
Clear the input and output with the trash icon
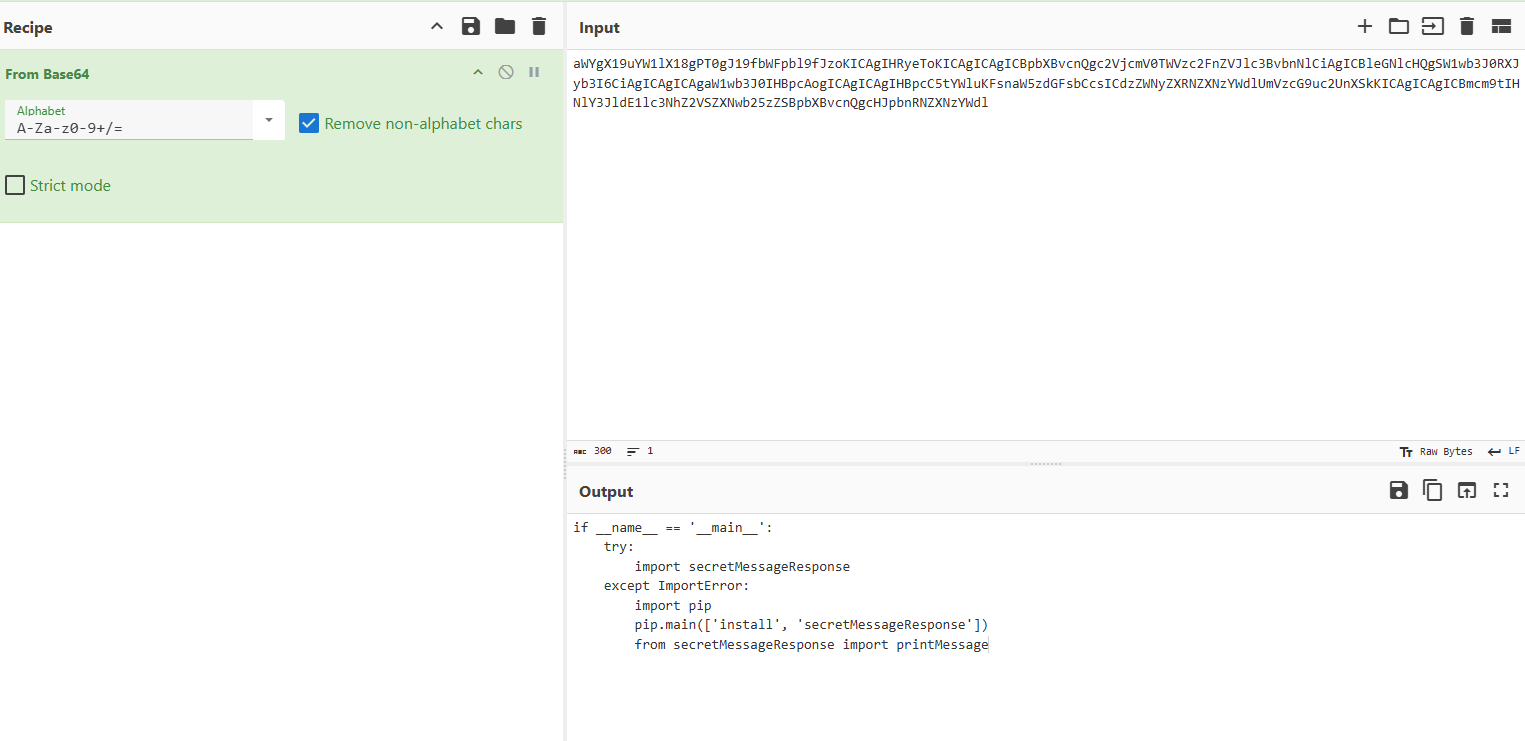pyautogui.click(x=1467, y=27)
